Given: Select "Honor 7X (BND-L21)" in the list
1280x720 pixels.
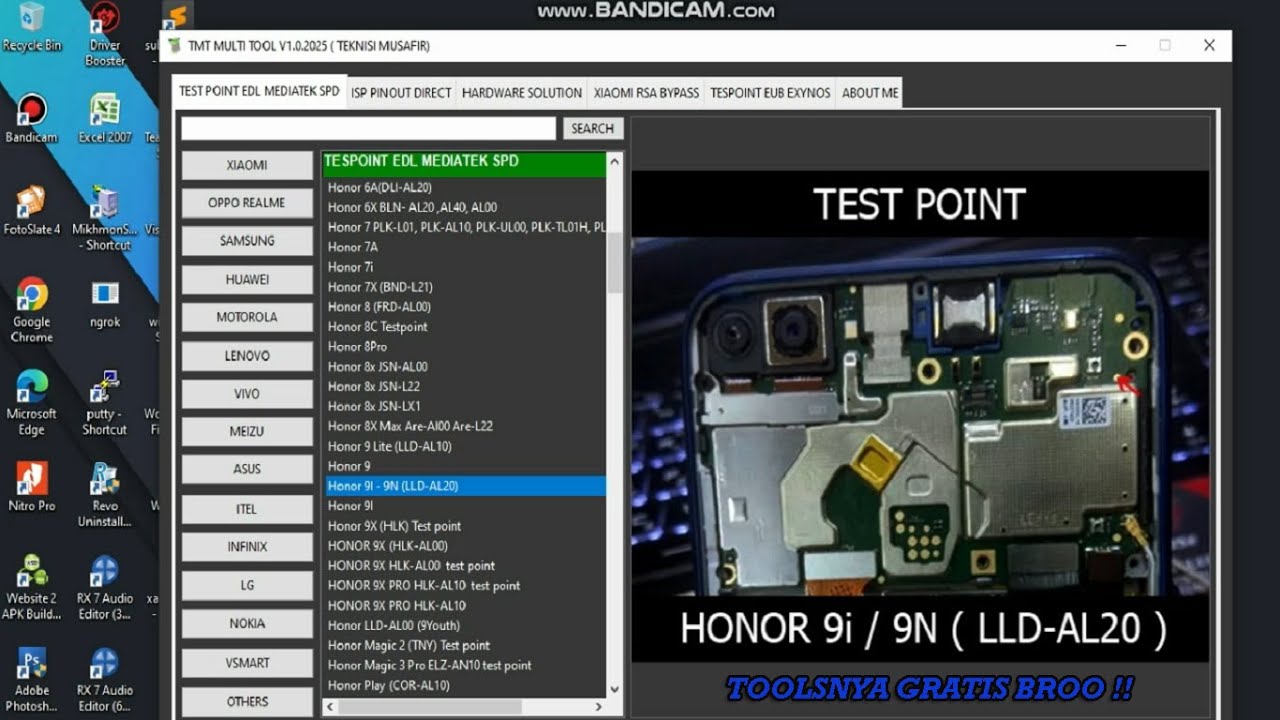Looking at the screenshot, I should pos(380,287).
